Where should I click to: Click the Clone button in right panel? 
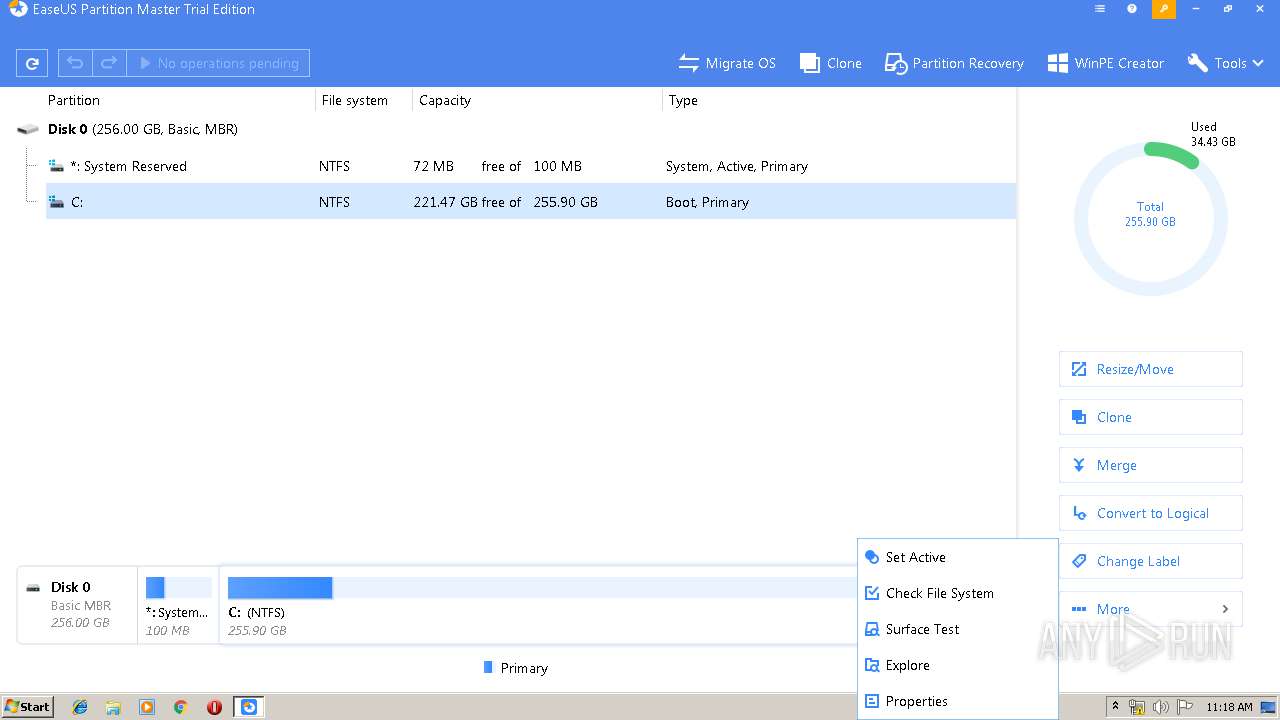pos(1151,417)
